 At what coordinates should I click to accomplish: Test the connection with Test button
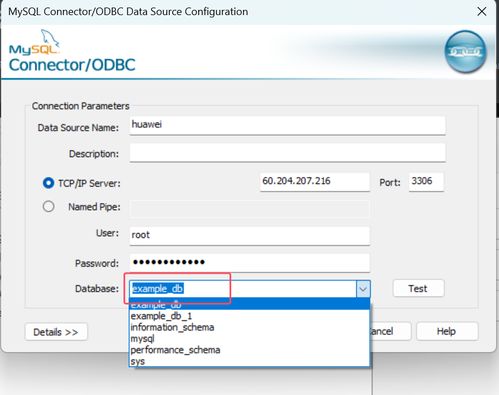[418, 288]
